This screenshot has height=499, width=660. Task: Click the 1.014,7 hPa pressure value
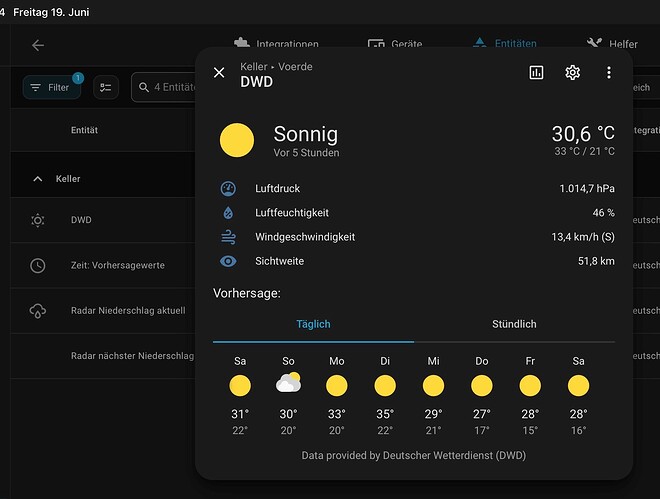(587, 188)
